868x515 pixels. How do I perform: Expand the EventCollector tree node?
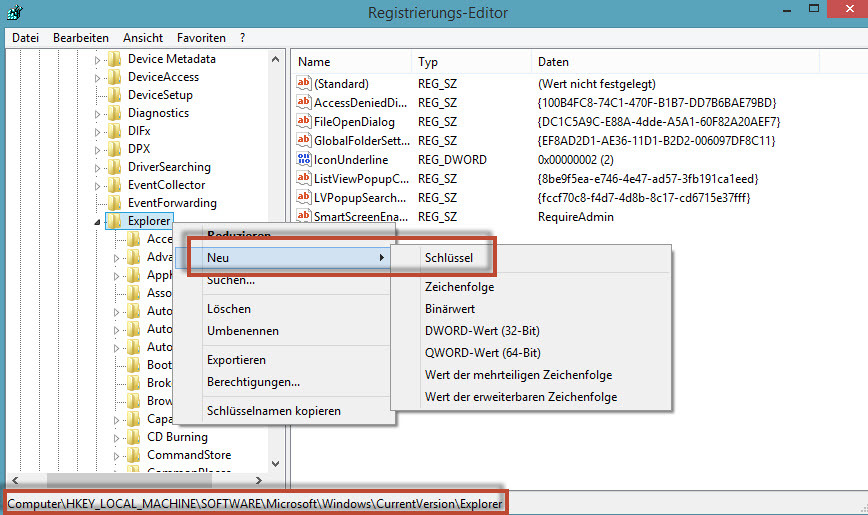(x=98, y=186)
